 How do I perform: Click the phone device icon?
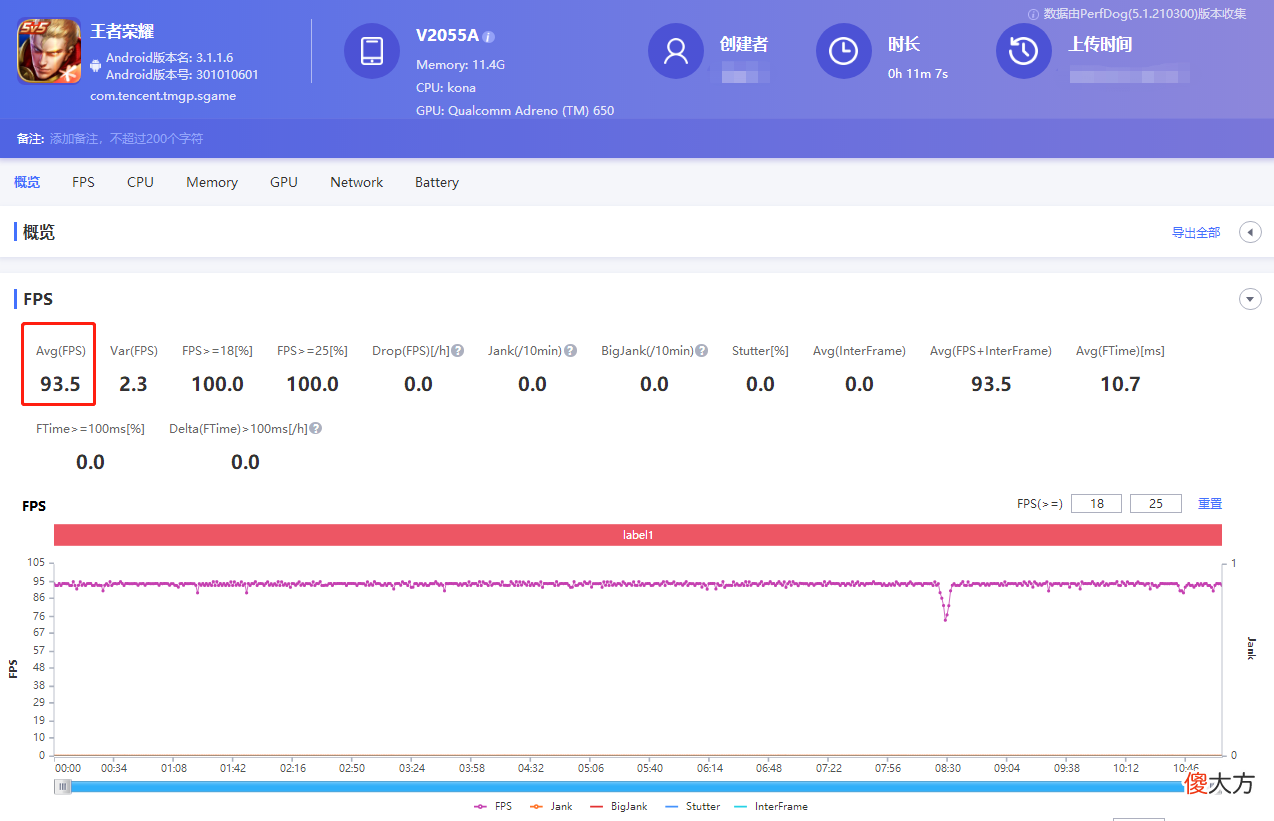tap(372, 51)
